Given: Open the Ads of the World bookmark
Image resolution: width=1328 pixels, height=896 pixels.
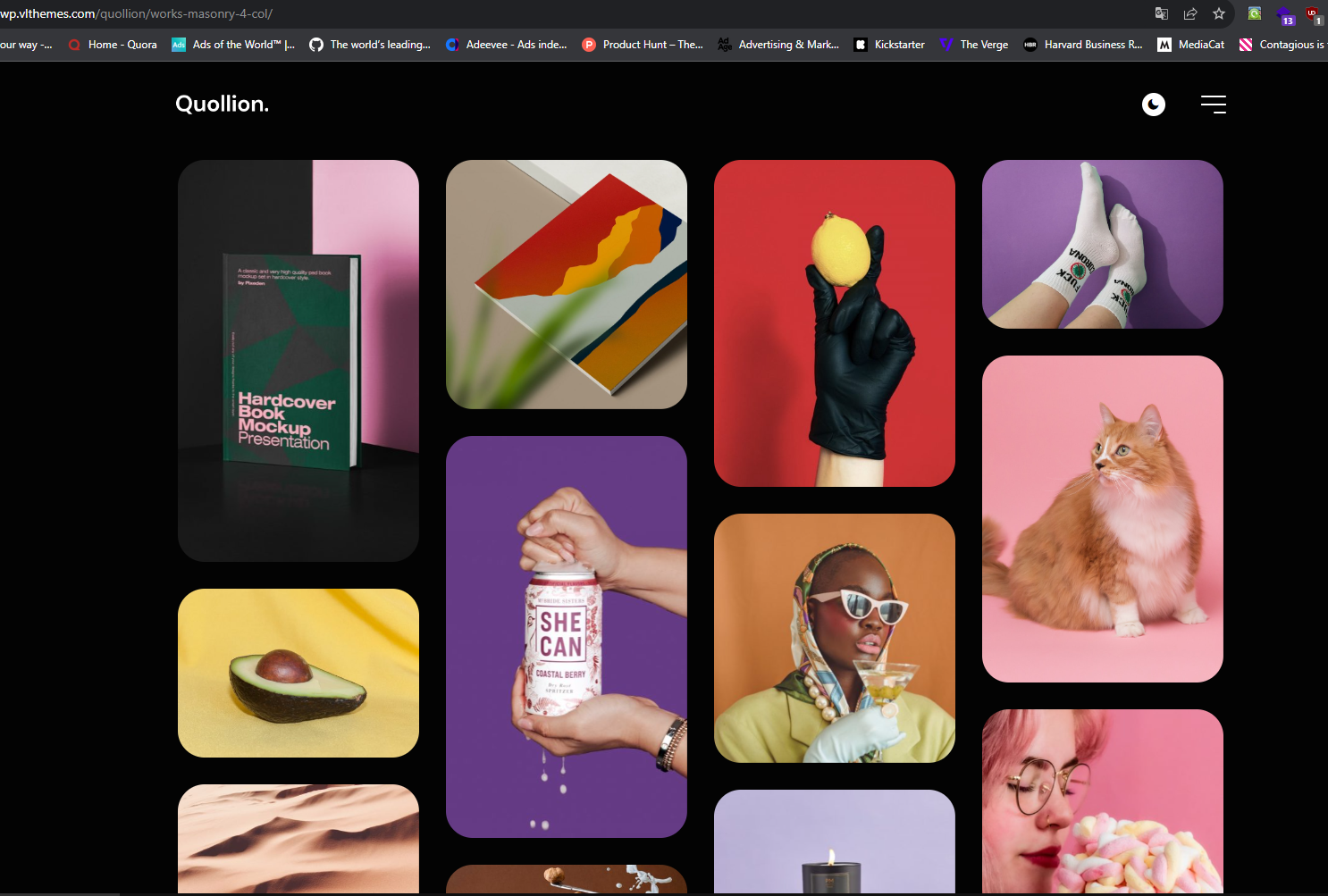Looking at the screenshot, I should pyautogui.click(x=233, y=45).
